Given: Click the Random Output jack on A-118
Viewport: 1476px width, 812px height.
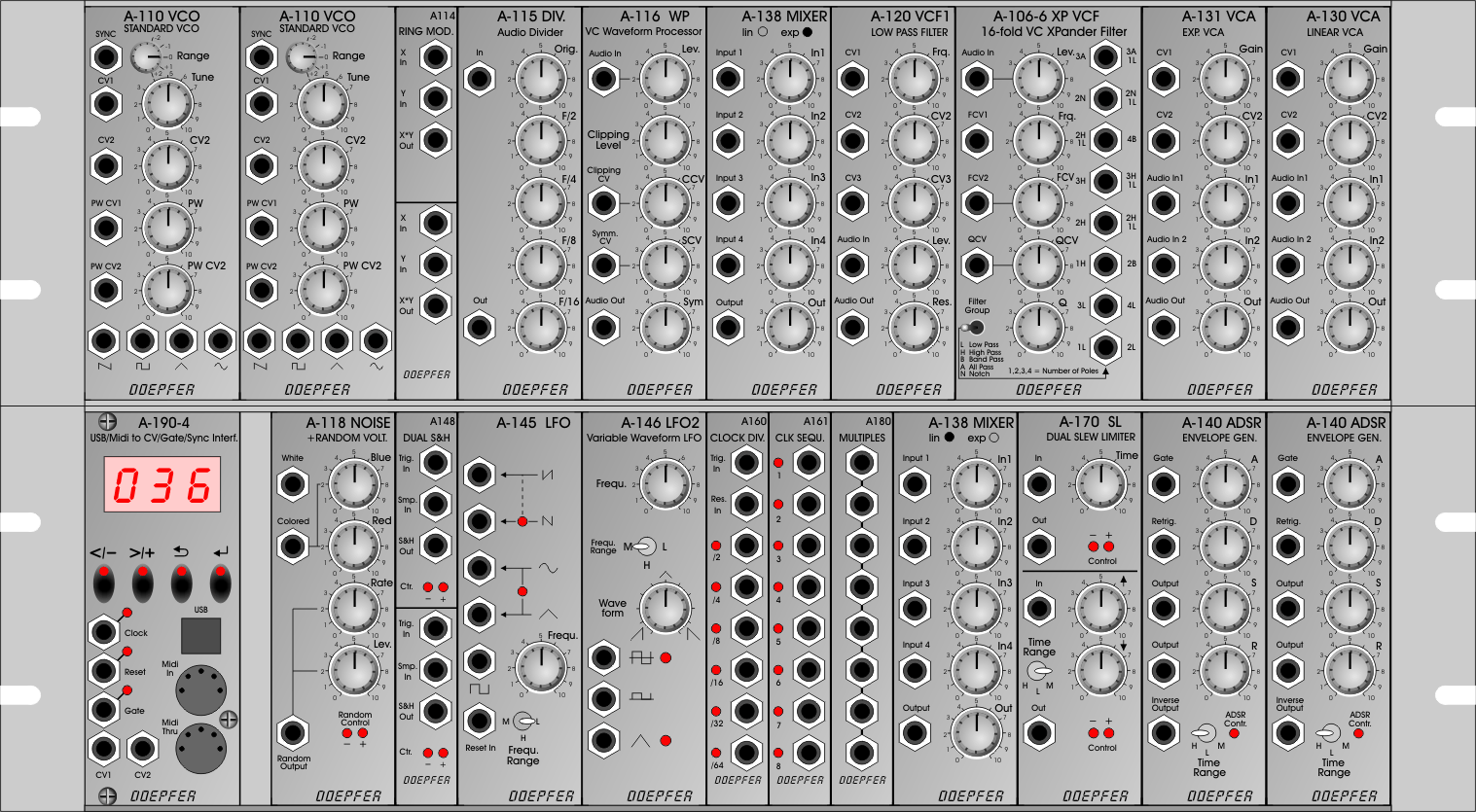Looking at the screenshot, I should [x=293, y=733].
